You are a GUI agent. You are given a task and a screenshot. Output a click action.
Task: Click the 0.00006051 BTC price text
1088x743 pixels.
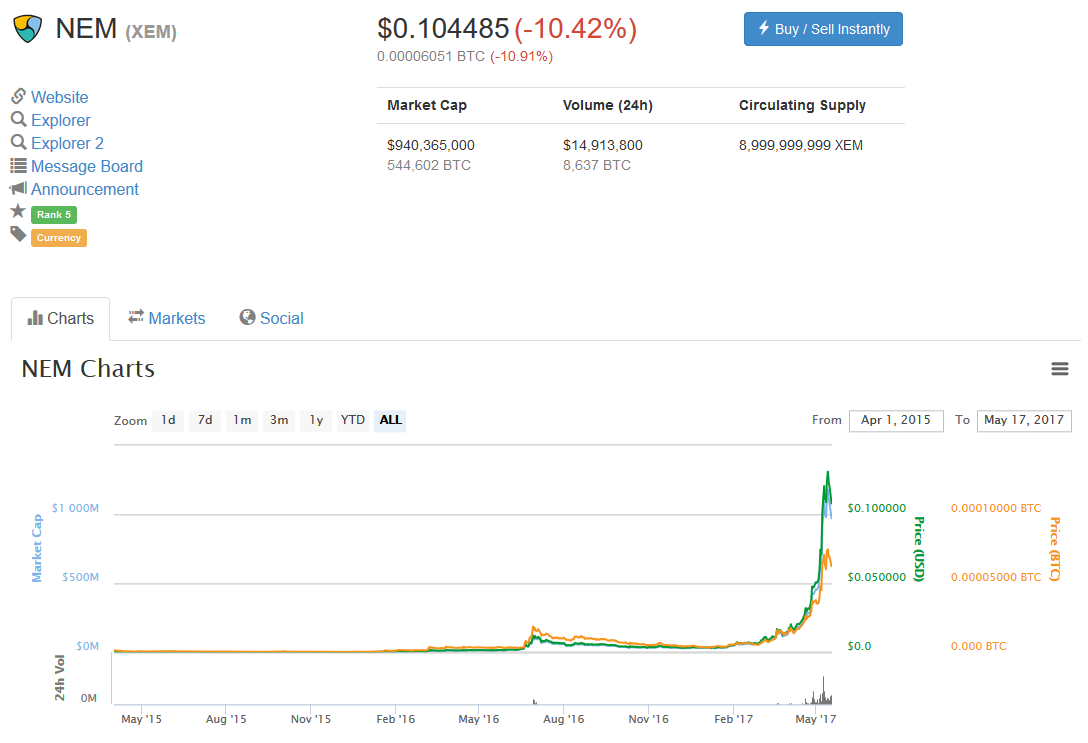(431, 56)
